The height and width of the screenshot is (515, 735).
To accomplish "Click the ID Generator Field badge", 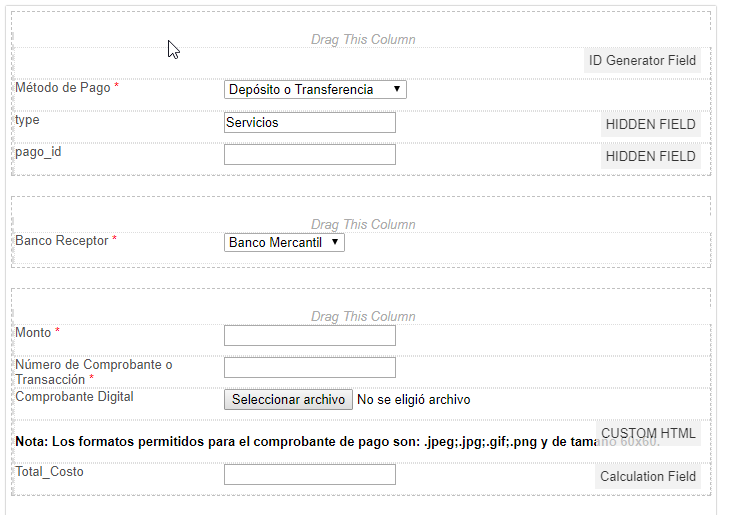I will pyautogui.click(x=642, y=60).
